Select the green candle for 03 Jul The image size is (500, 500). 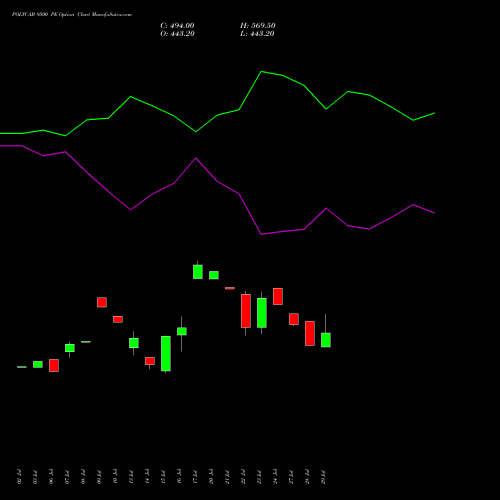coord(38,364)
